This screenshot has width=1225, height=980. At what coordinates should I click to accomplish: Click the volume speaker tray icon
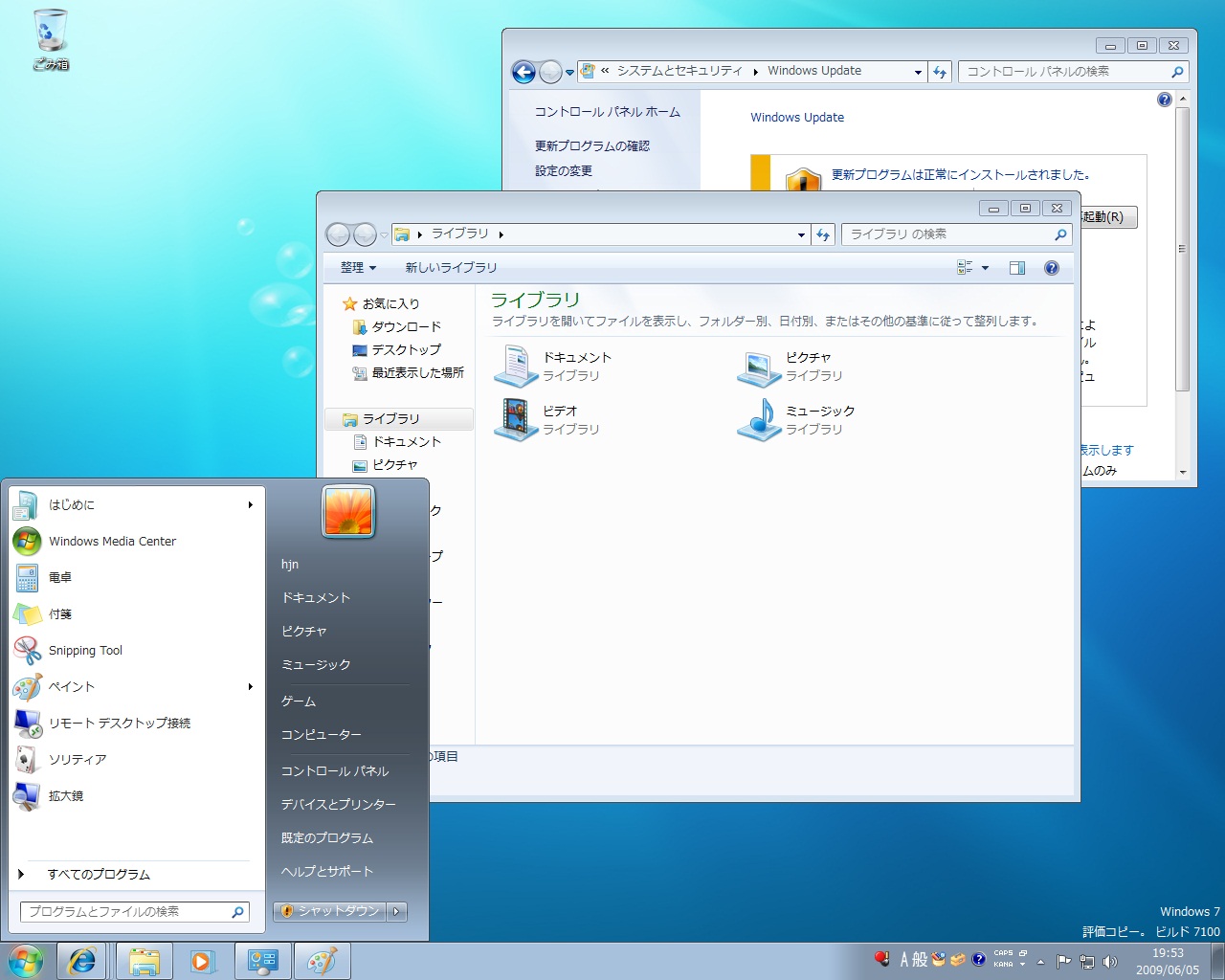click(x=1110, y=961)
